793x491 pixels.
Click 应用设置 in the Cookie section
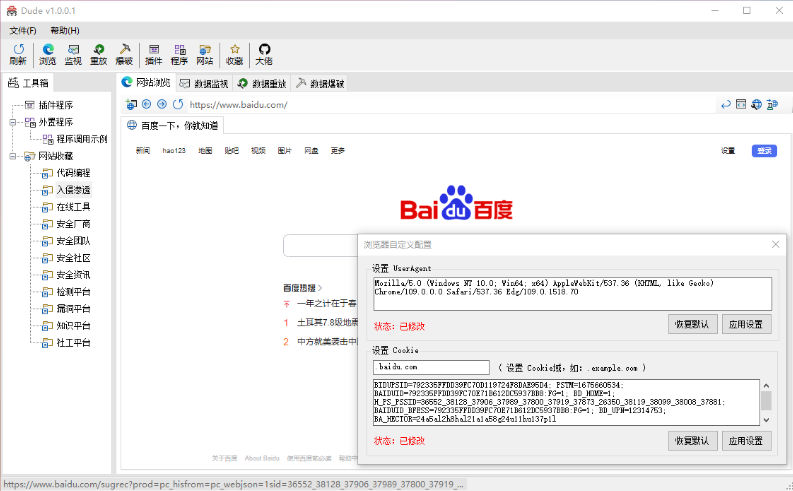coord(746,441)
